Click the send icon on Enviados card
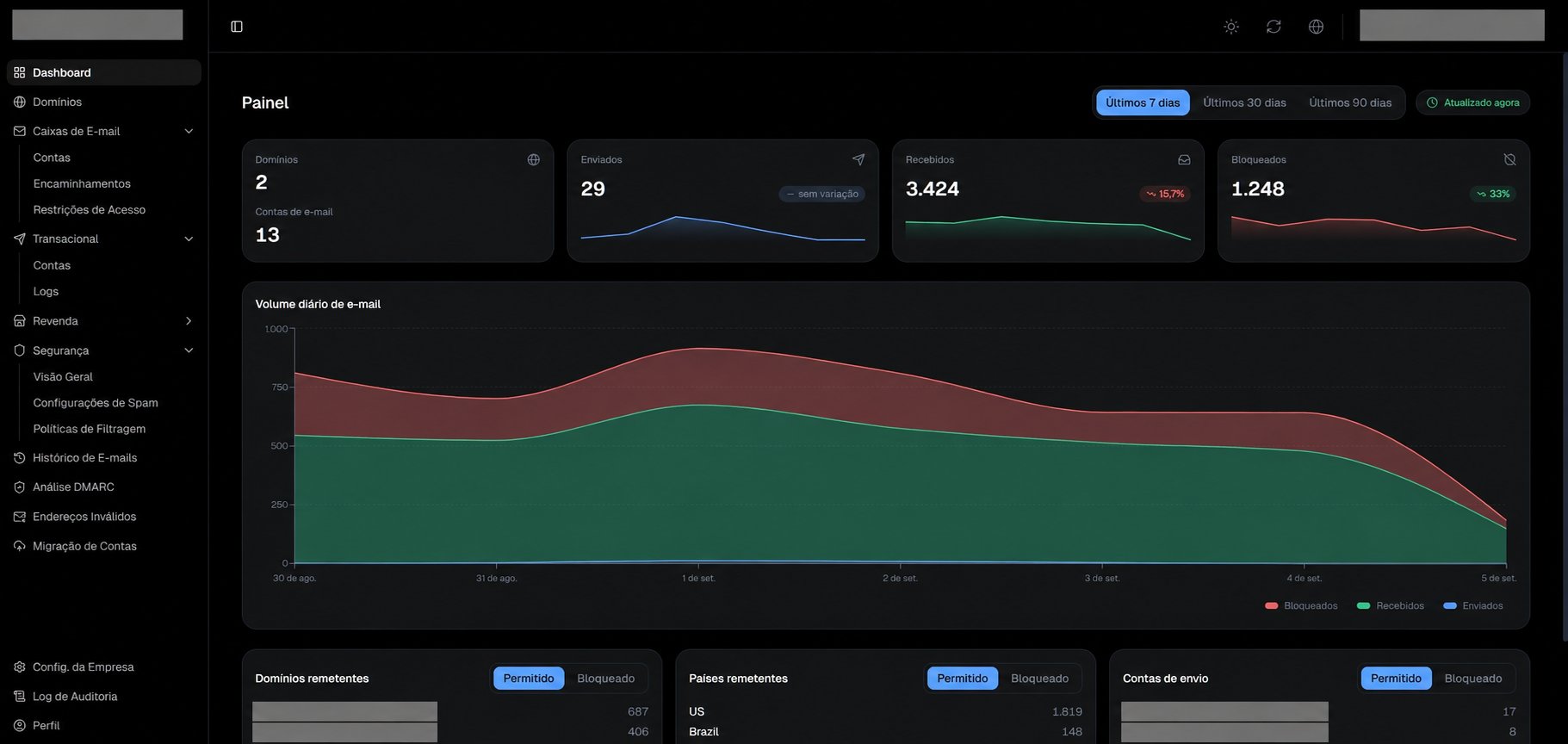 pyautogui.click(x=858, y=159)
